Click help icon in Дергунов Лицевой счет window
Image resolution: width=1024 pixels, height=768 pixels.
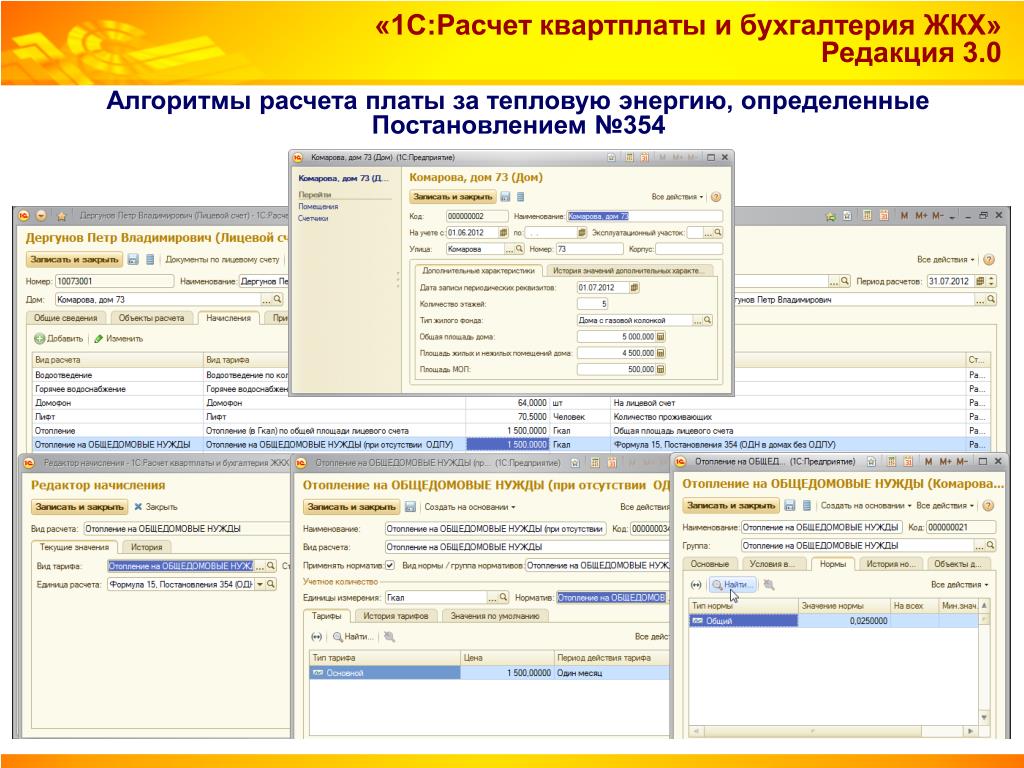pyautogui.click(x=989, y=260)
